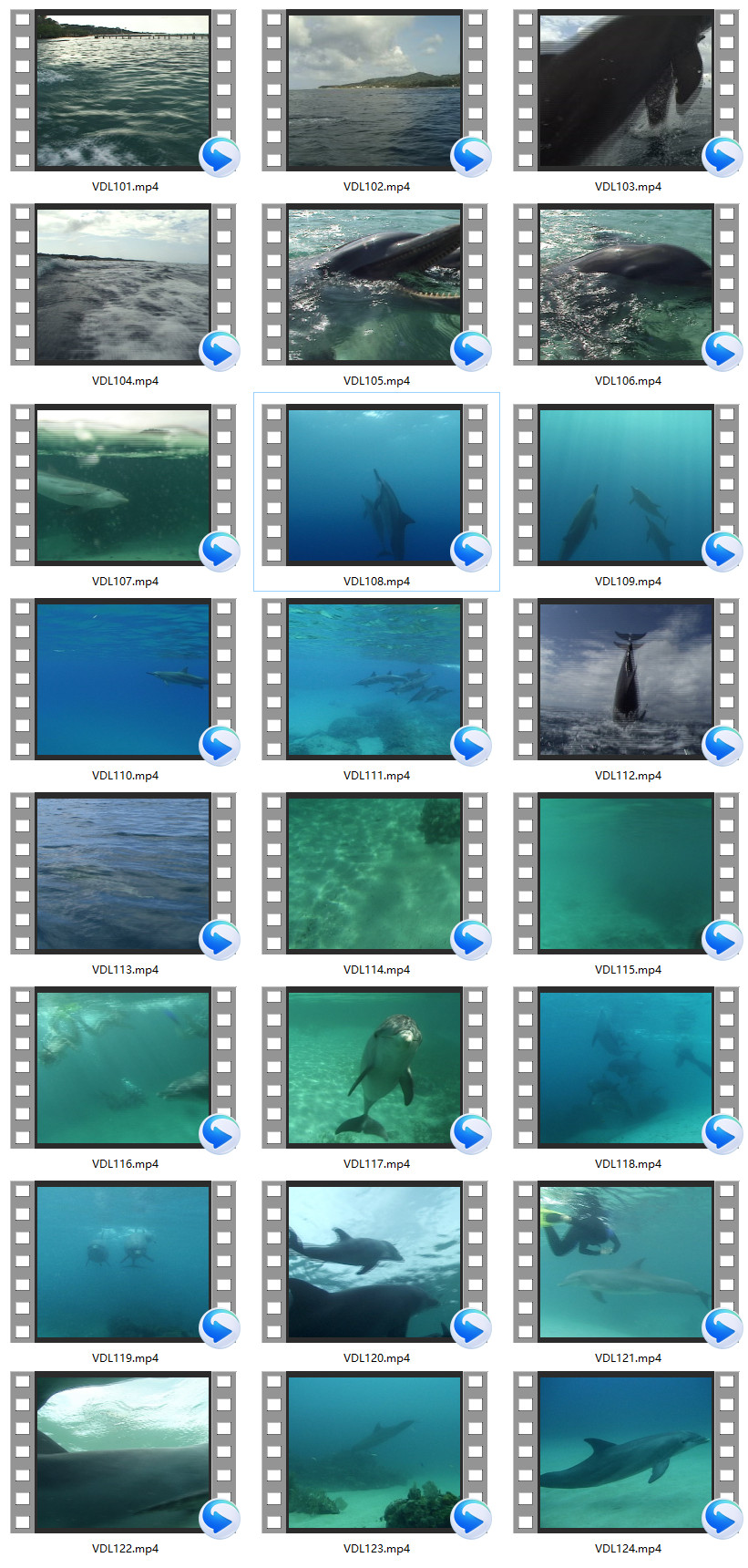Click the file name VDL124.mp4

(x=628, y=1549)
